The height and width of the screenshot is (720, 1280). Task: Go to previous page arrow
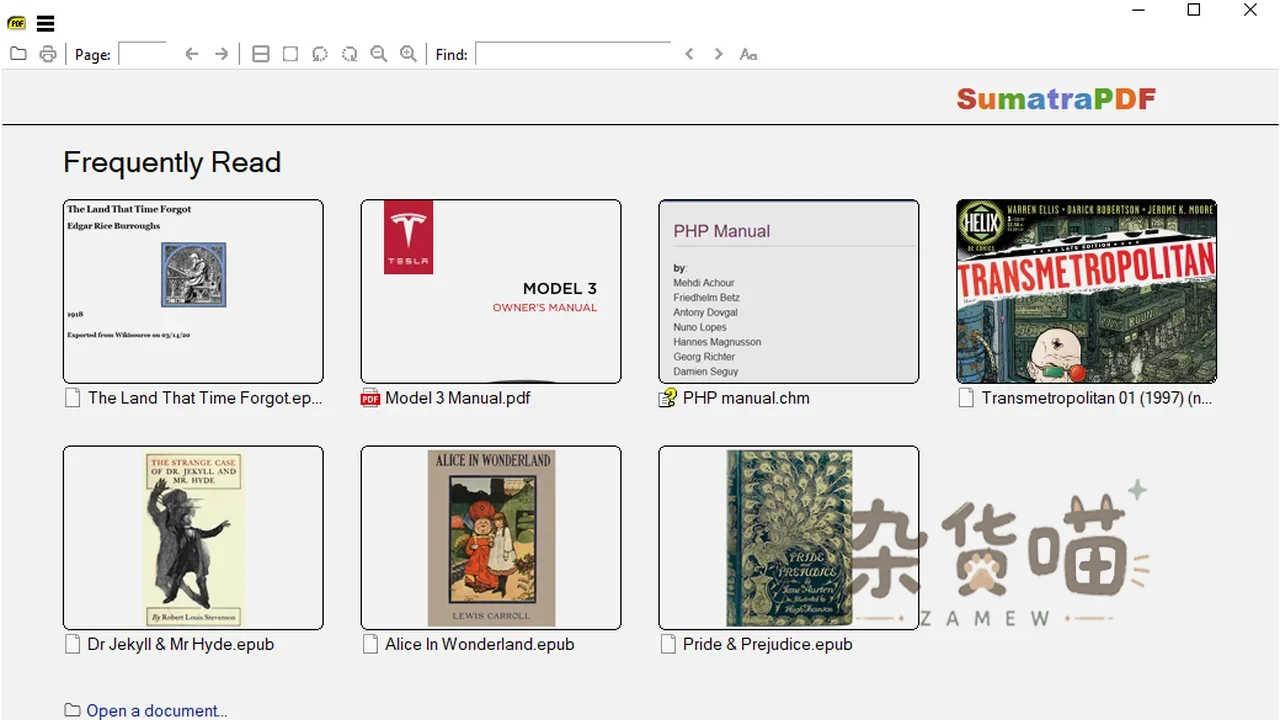point(192,54)
